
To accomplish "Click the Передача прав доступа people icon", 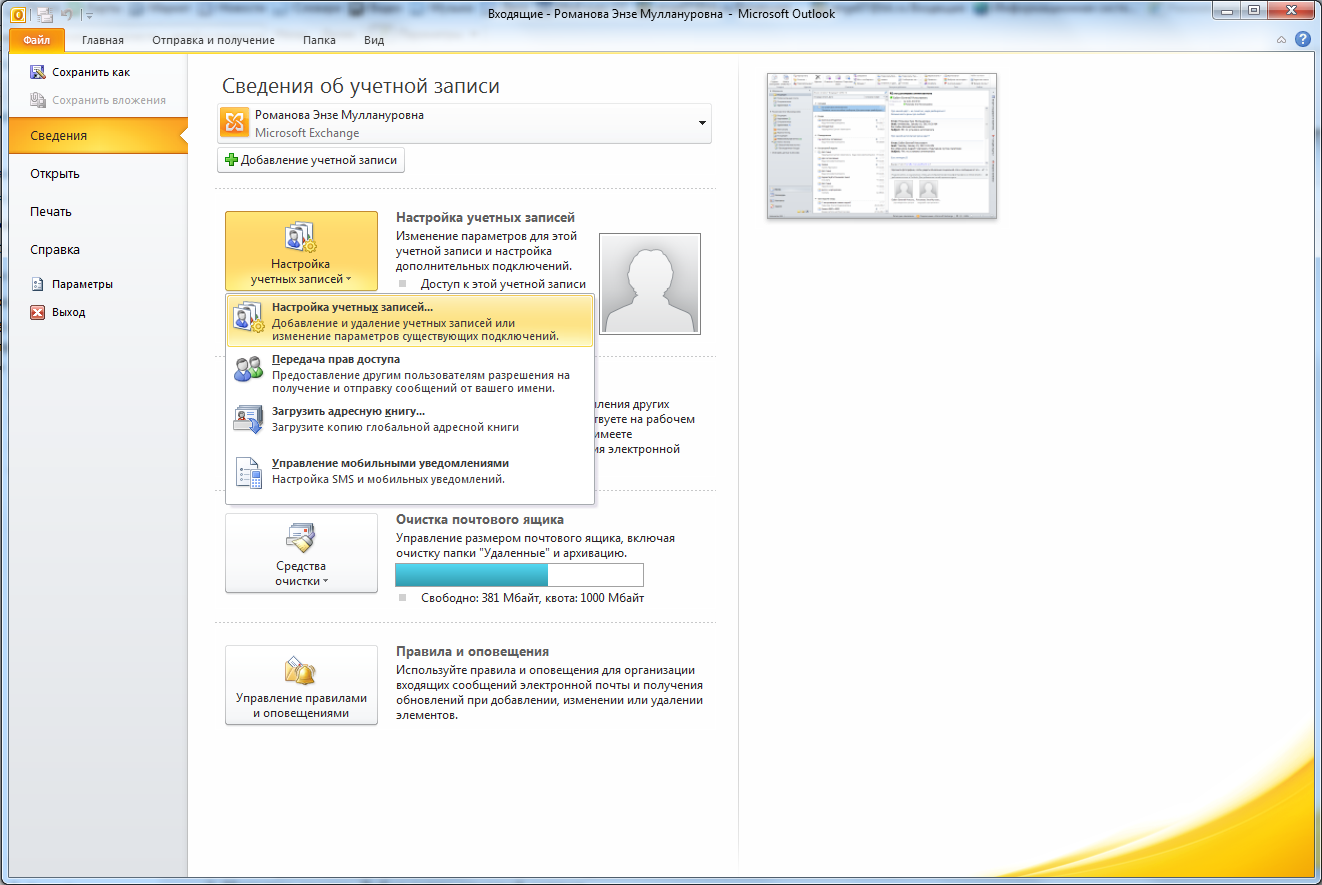I will point(248,368).
